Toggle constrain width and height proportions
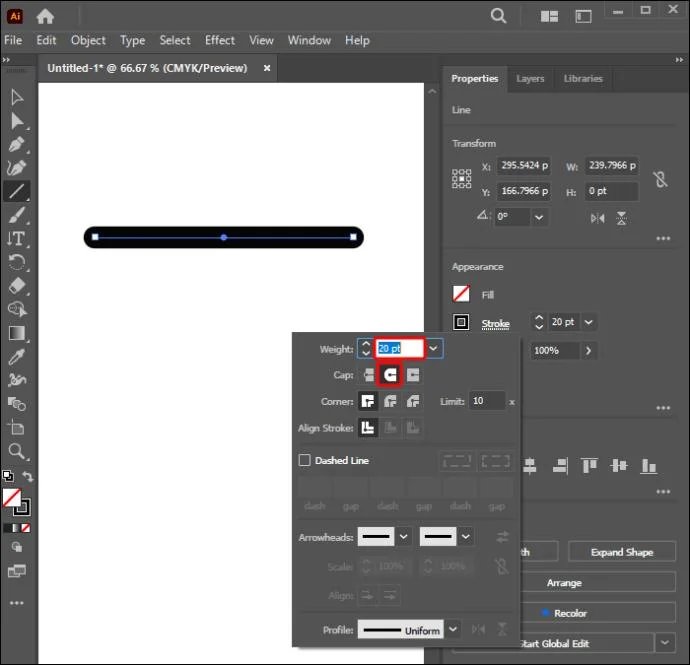 coord(660,179)
